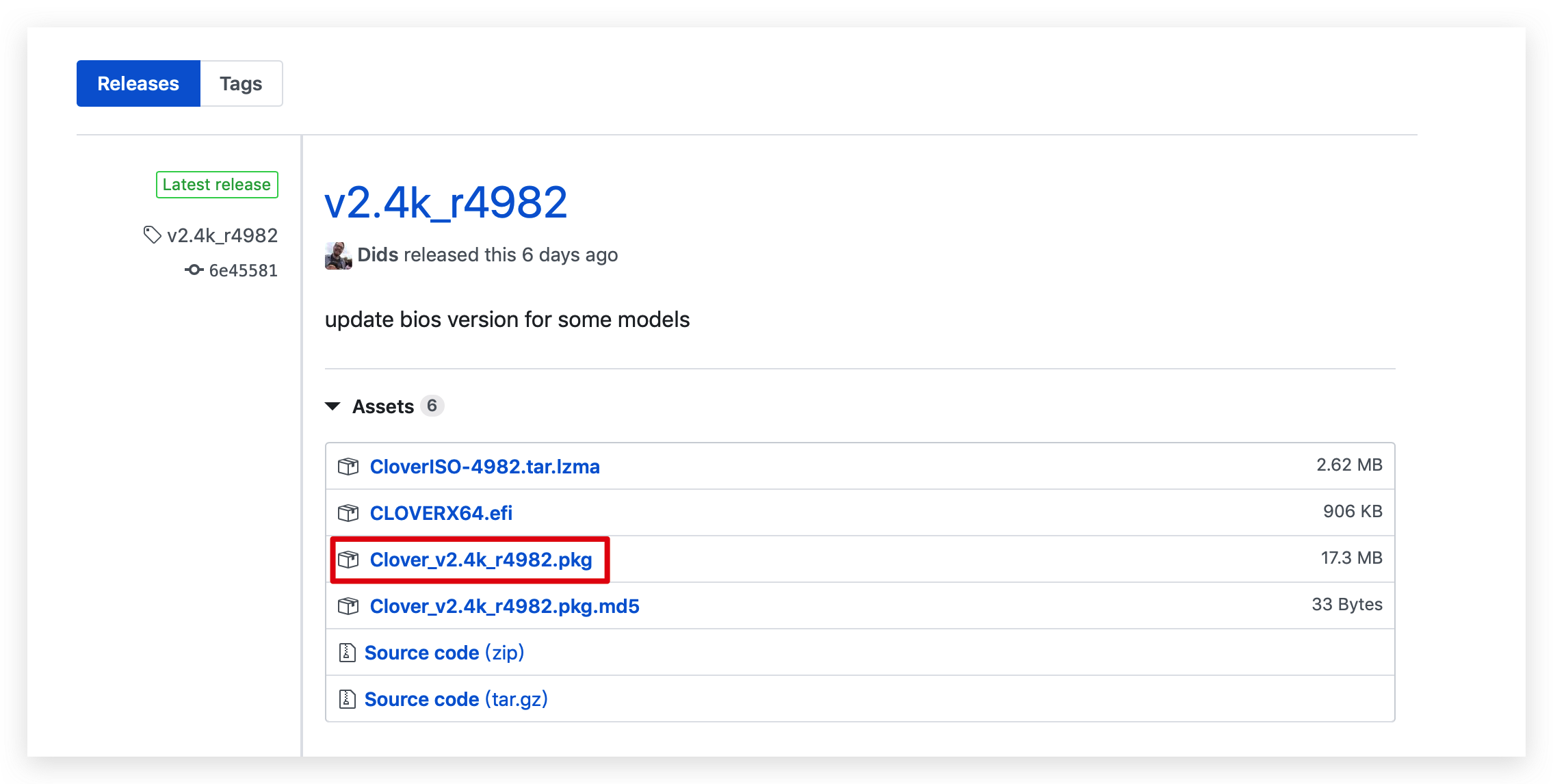This screenshot has height=784, width=1553.
Task: Click package icon beside the pkg.md5 file
Action: point(348,606)
